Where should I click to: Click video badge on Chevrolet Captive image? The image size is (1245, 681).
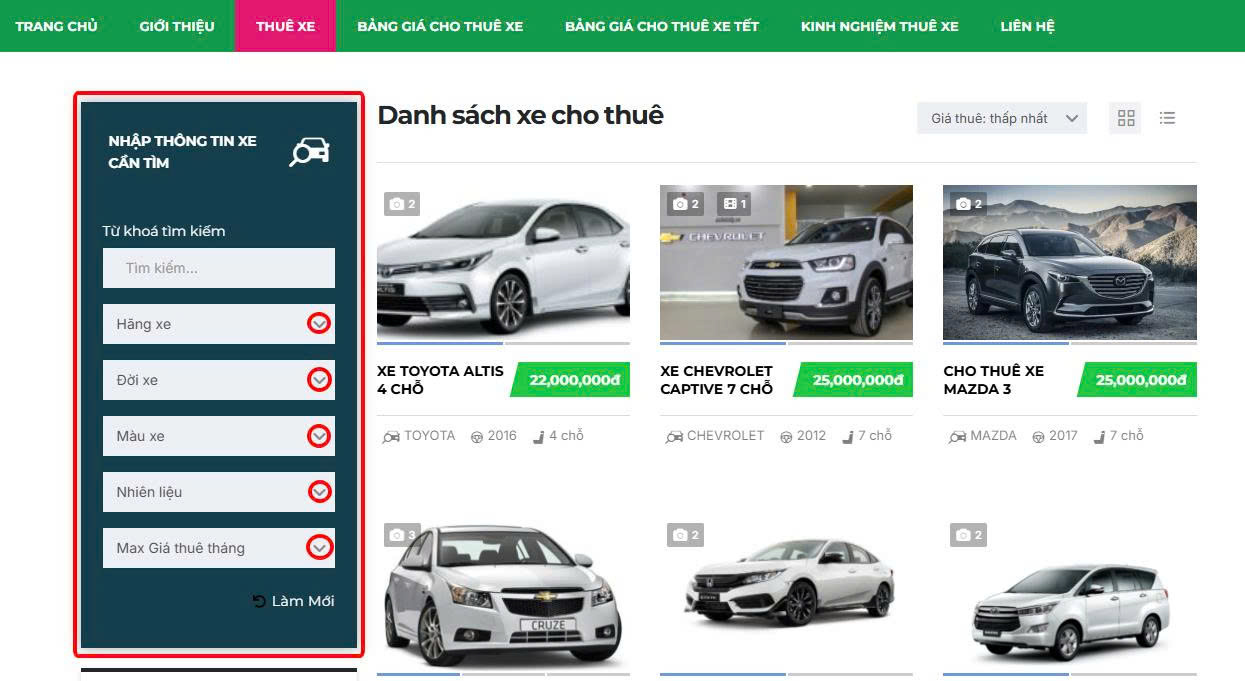[734, 204]
